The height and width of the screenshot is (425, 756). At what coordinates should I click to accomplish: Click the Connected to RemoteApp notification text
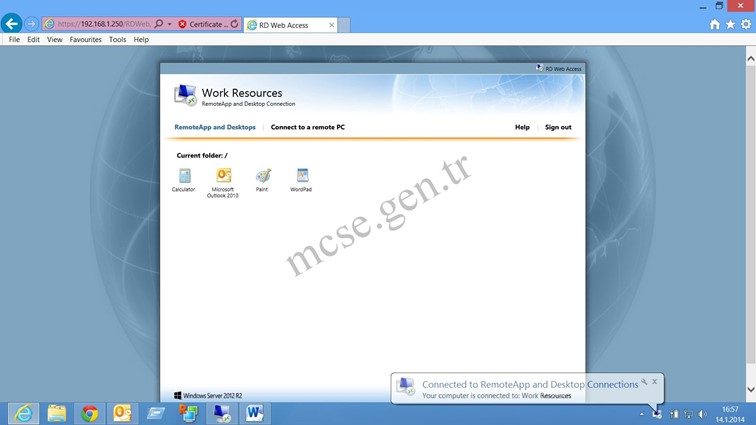click(x=530, y=384)
